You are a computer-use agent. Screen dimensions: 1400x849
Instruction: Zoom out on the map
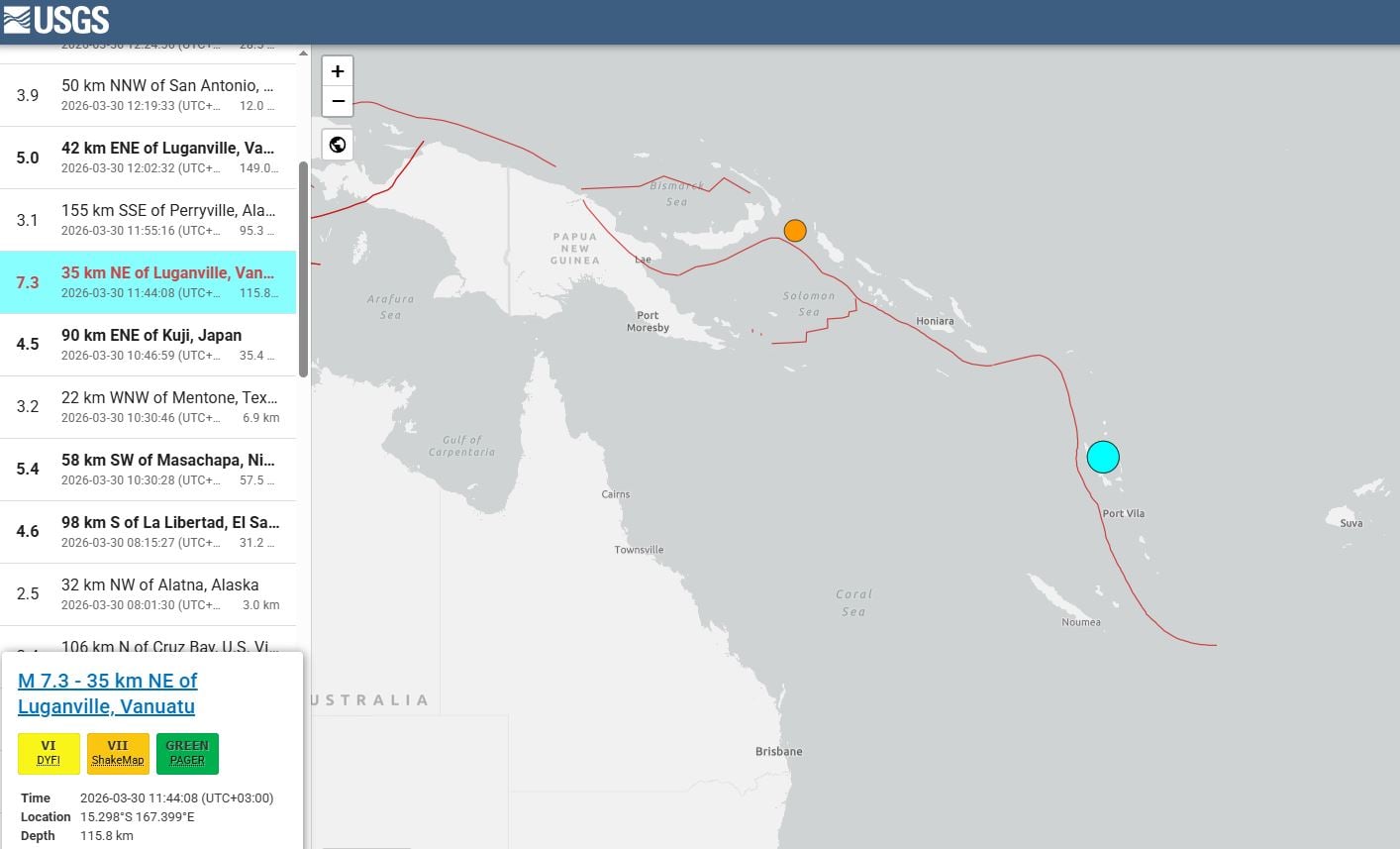point(338,101)
